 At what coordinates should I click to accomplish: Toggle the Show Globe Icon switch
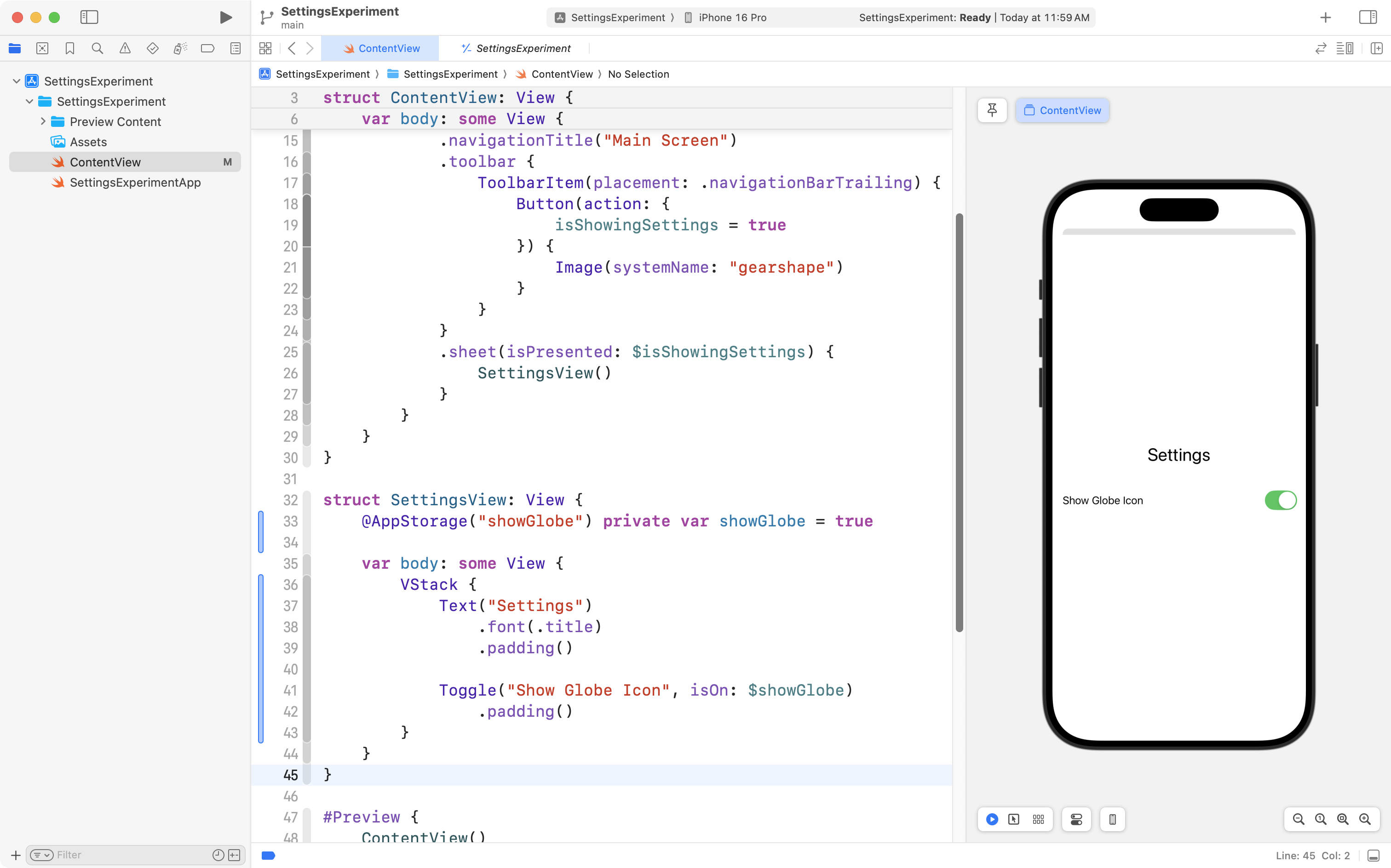[1280, 500]
